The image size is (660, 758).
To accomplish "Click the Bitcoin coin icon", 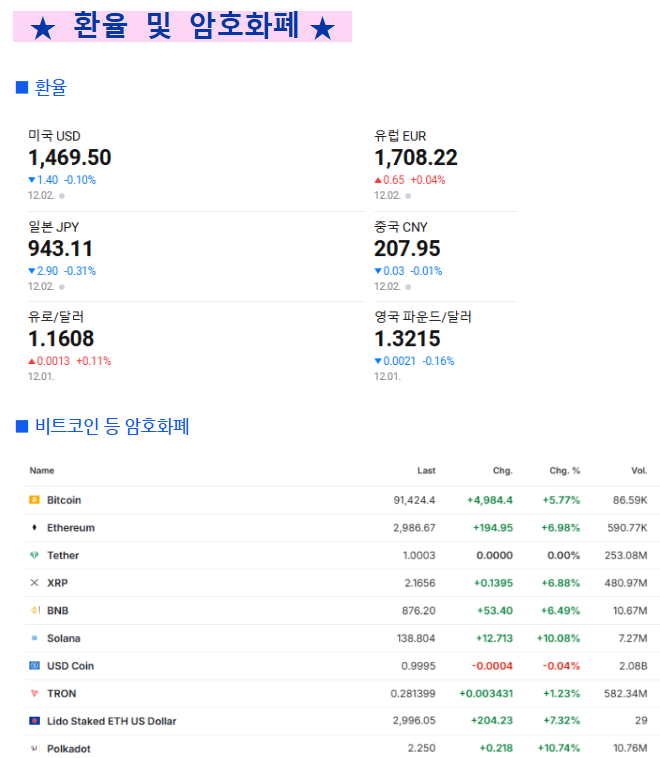I will click(34, 500).
